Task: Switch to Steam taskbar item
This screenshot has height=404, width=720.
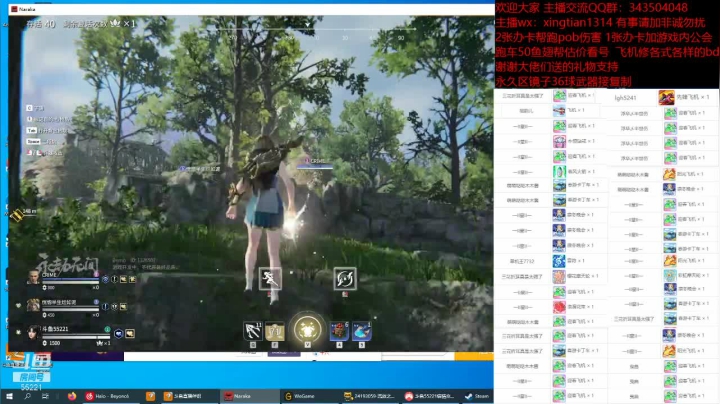Action: tap(477, 396)
